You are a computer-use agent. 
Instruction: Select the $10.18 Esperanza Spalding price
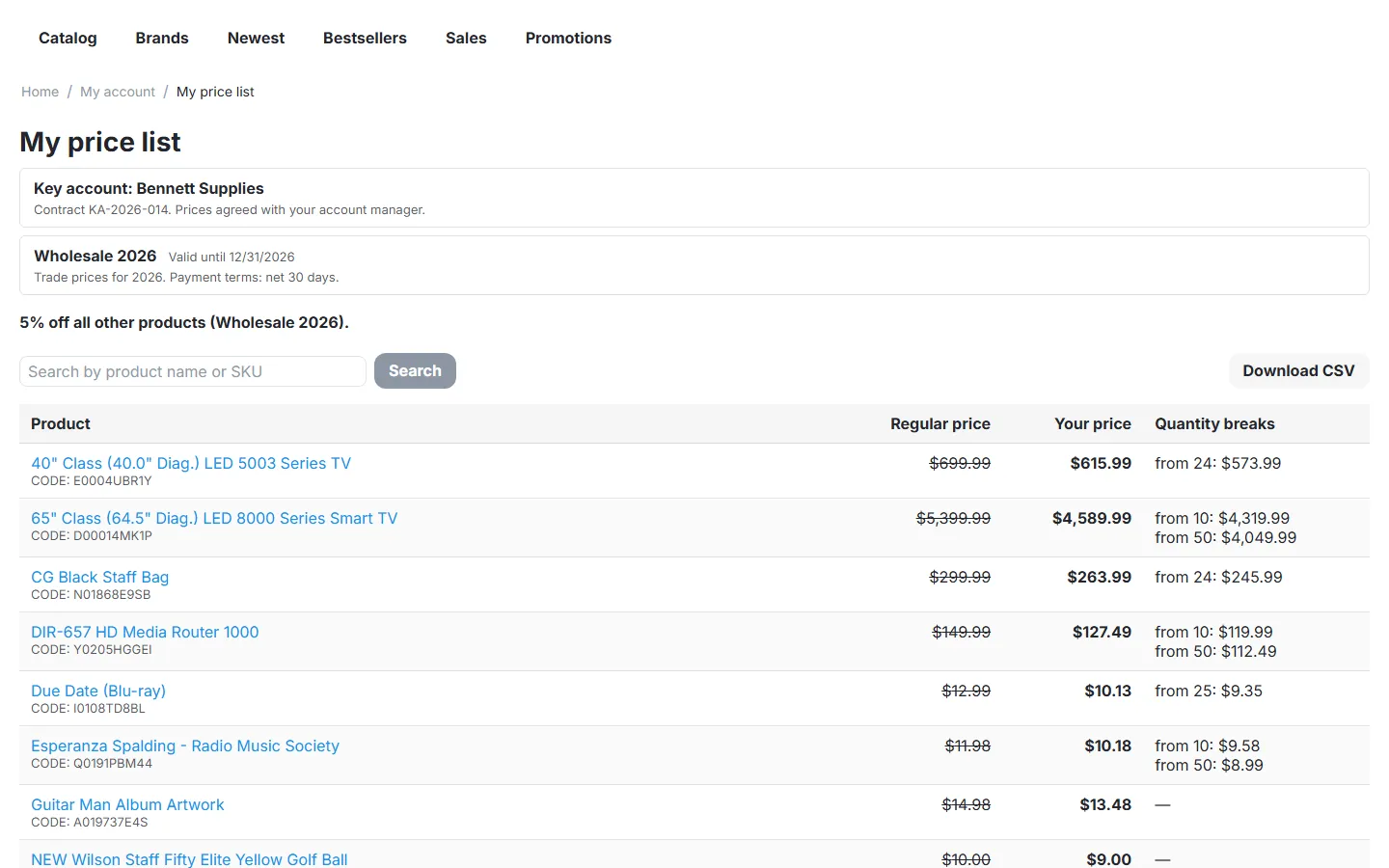point(1107,746)
